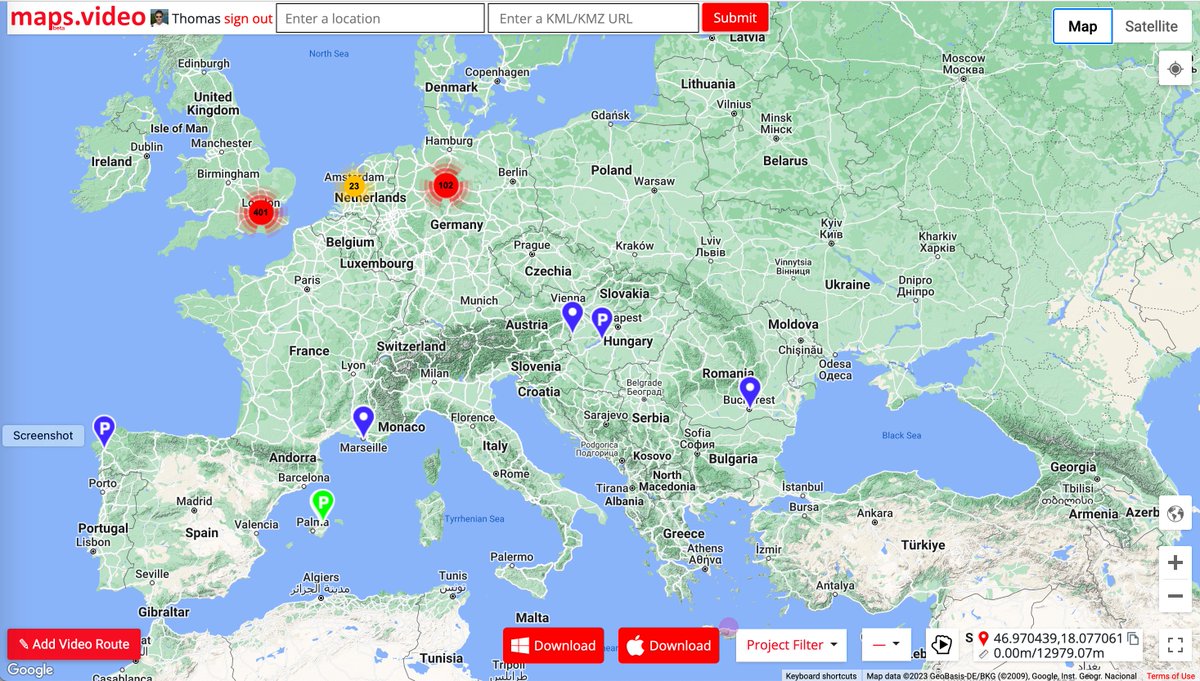Download the Apple version

(668, 645)
